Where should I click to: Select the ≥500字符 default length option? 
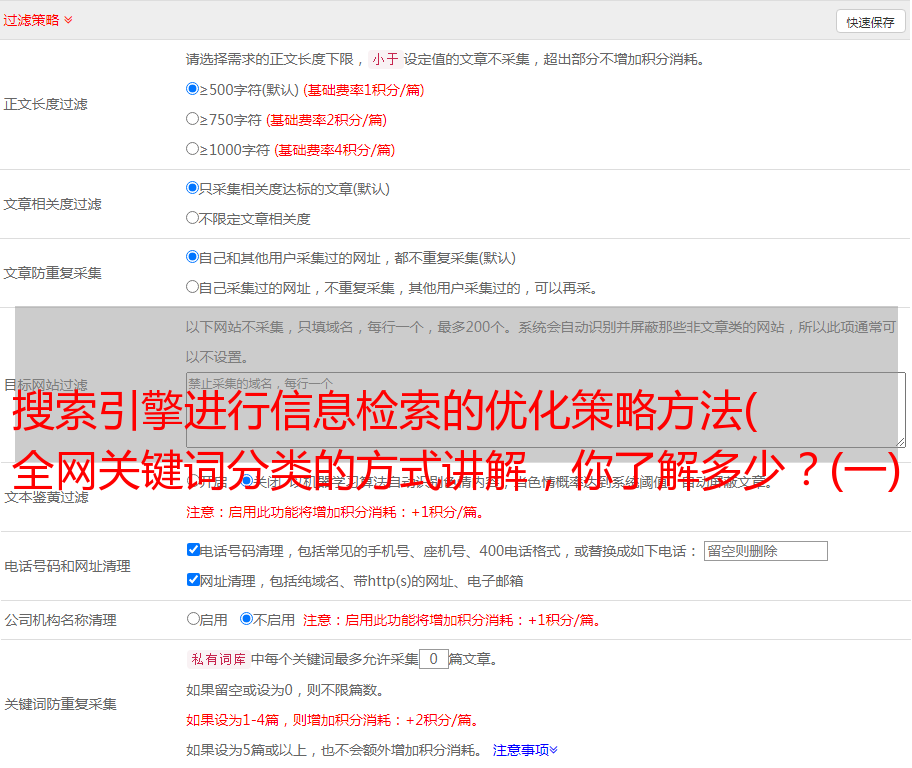[193, 89]
